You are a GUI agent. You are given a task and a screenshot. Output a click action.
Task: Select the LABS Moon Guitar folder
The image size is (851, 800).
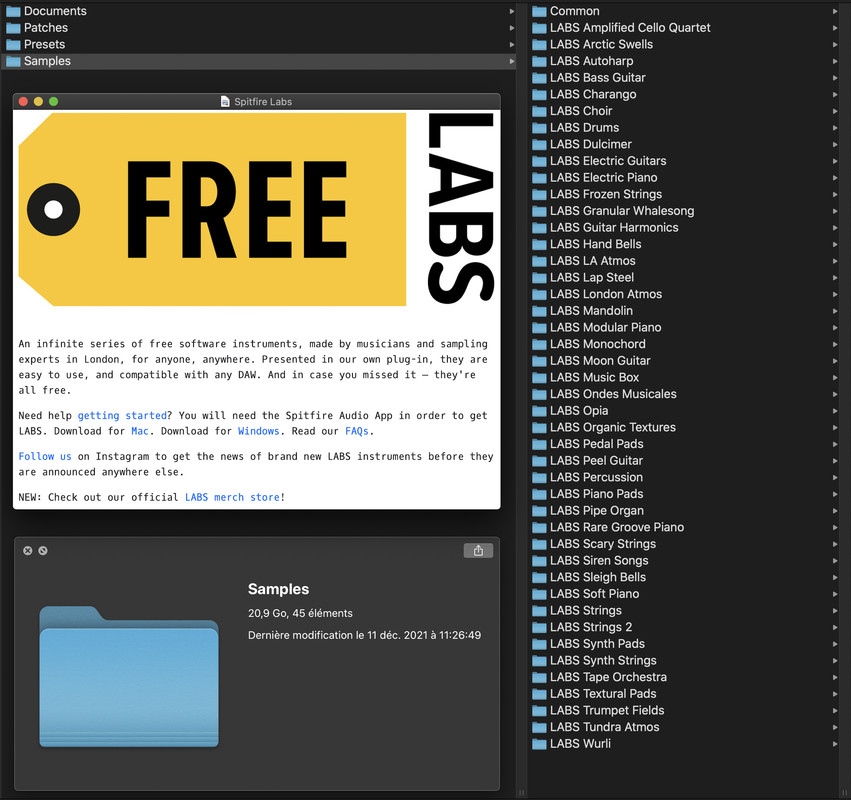point(685,361)
